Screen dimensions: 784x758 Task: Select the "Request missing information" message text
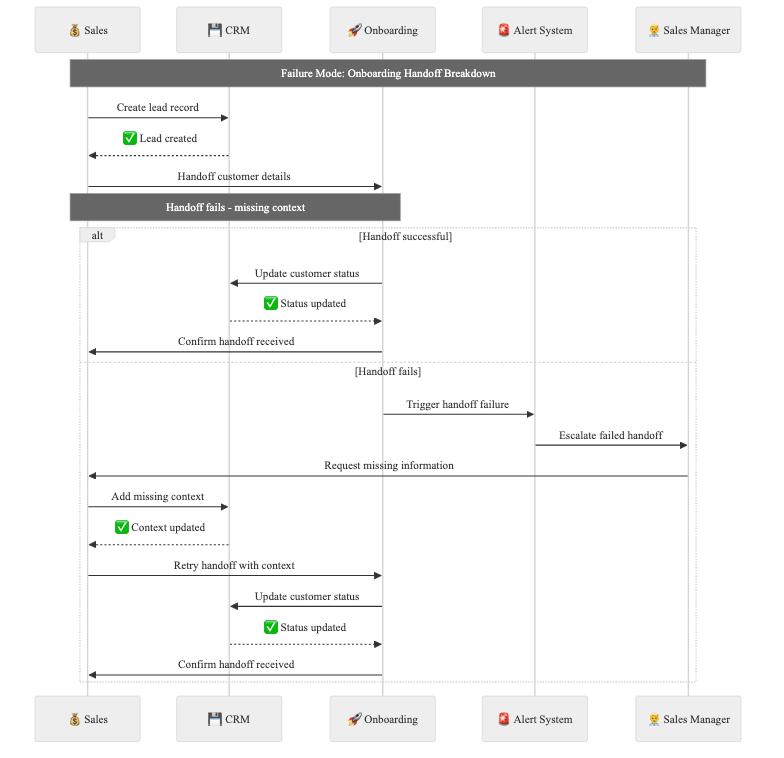[389, 465]
